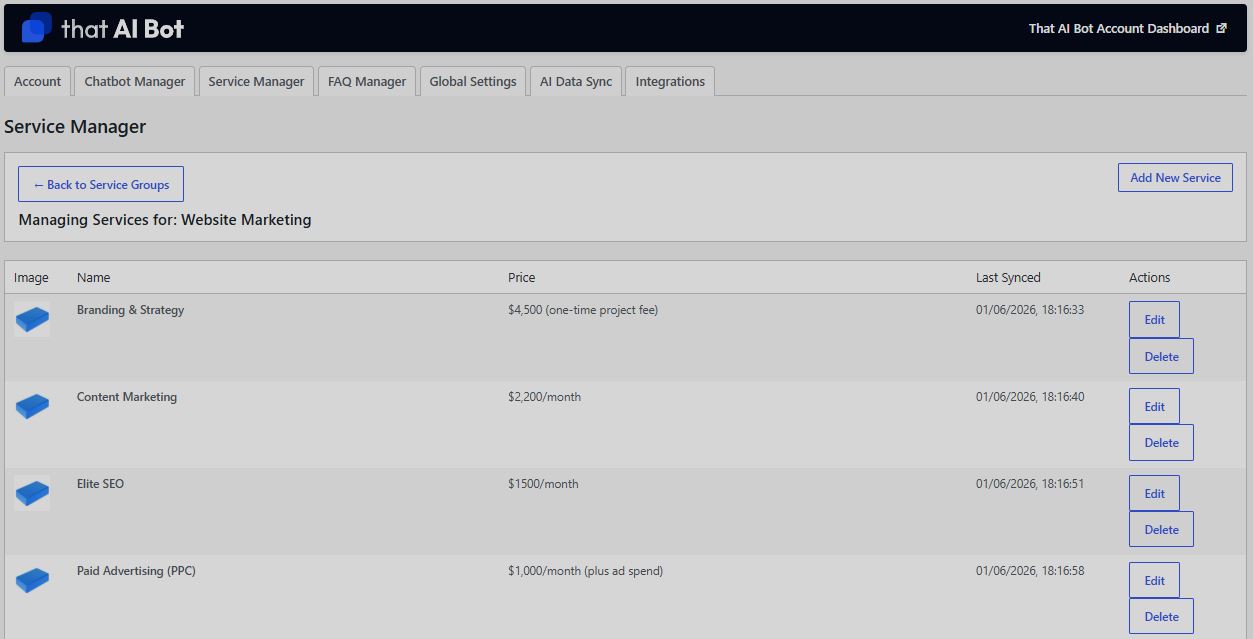Image resolution: width=1253 pixels, height=639 pixels.
Task: Edit the Elite SEO service
Action: pyautogui.click(x=1154, y=493)
